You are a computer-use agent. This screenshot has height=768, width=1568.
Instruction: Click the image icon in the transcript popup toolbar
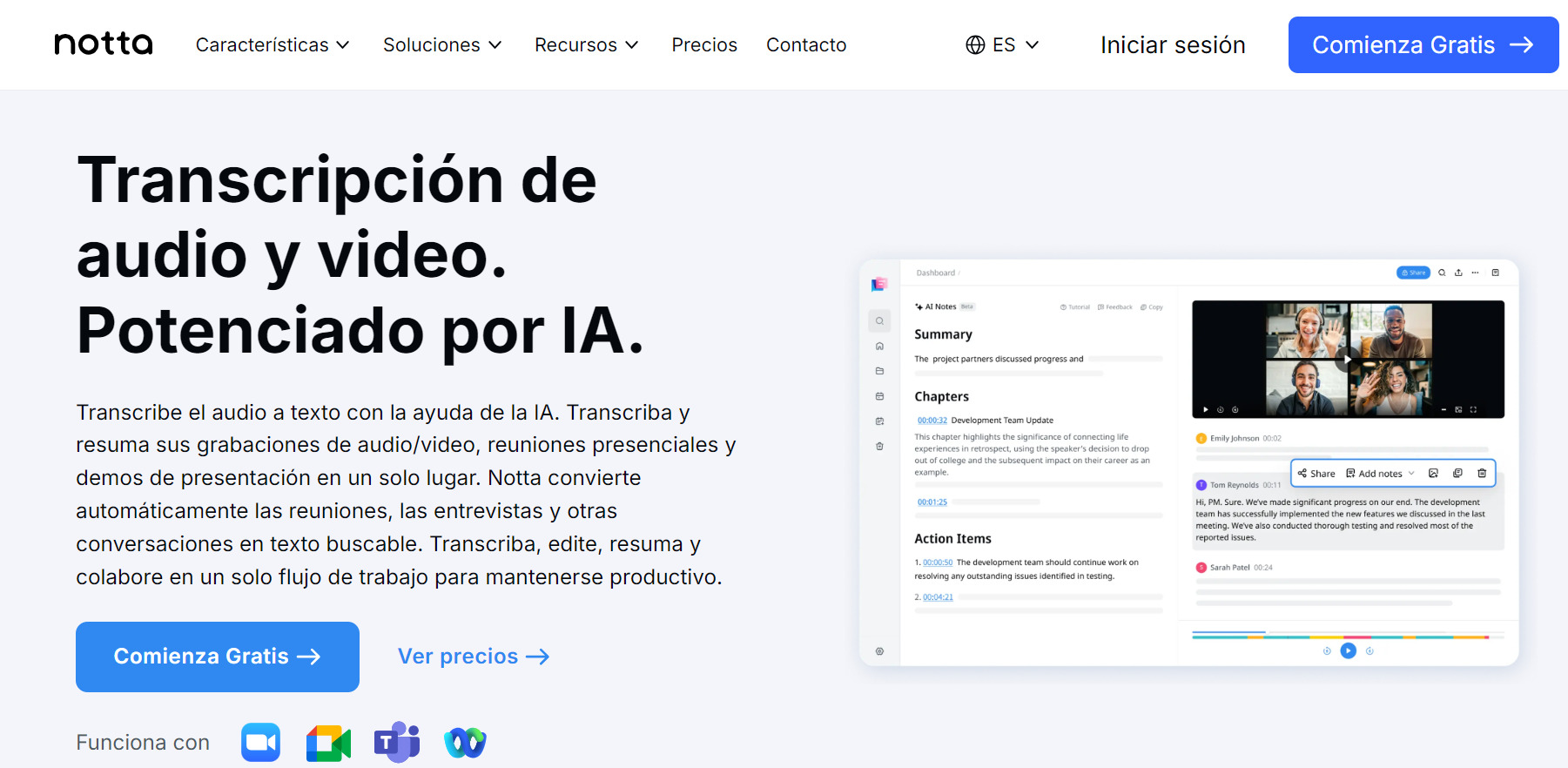pyautogui.click(x=1433, y=474)
